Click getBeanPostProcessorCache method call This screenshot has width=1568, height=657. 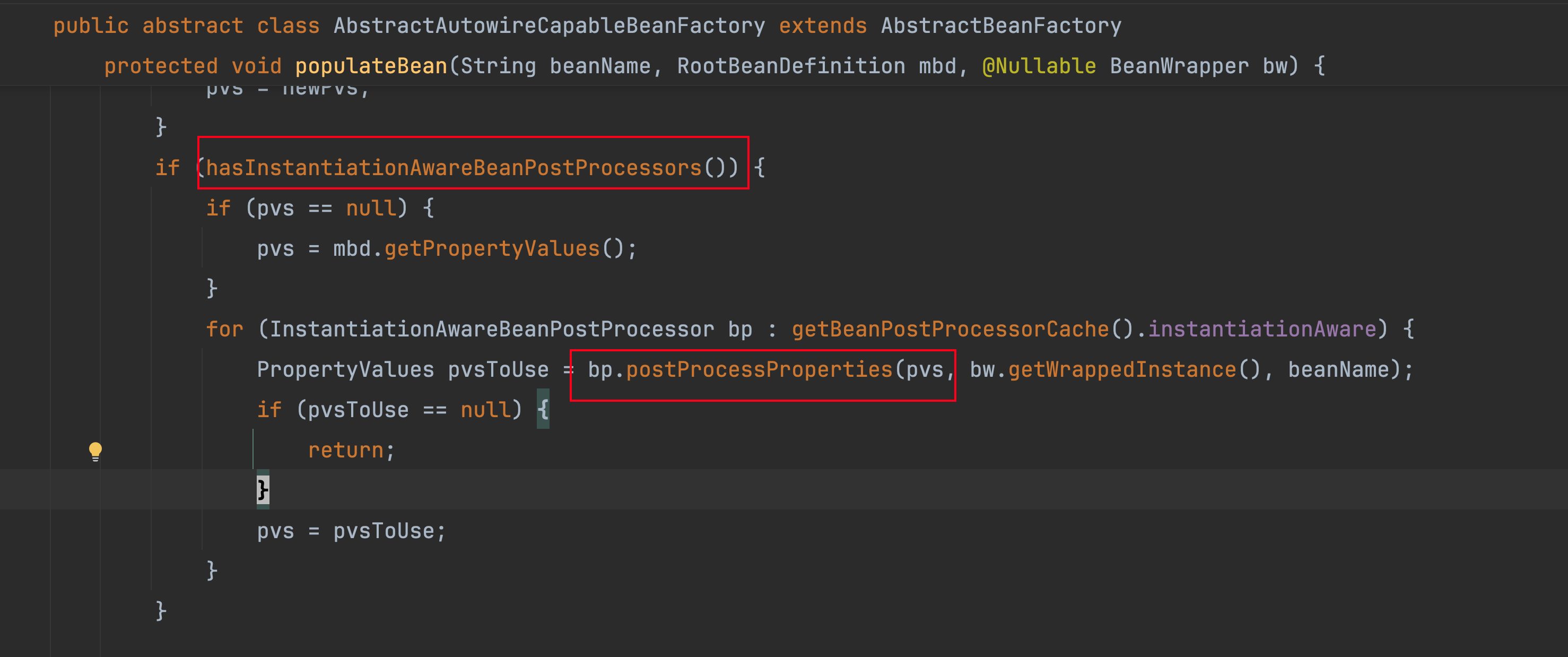pos(950,329)
